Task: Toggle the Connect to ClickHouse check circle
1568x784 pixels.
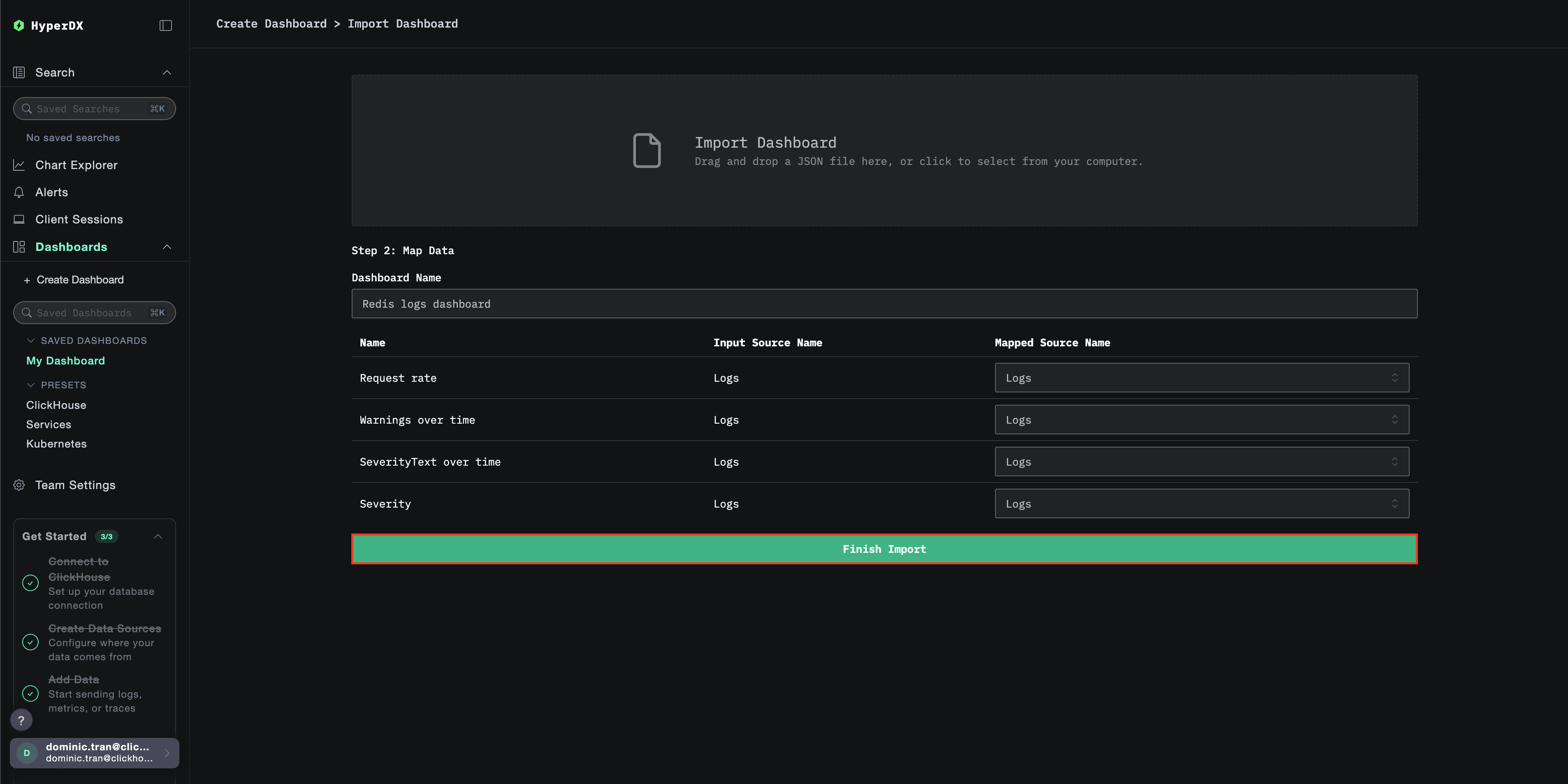Action: pos(30,583)
